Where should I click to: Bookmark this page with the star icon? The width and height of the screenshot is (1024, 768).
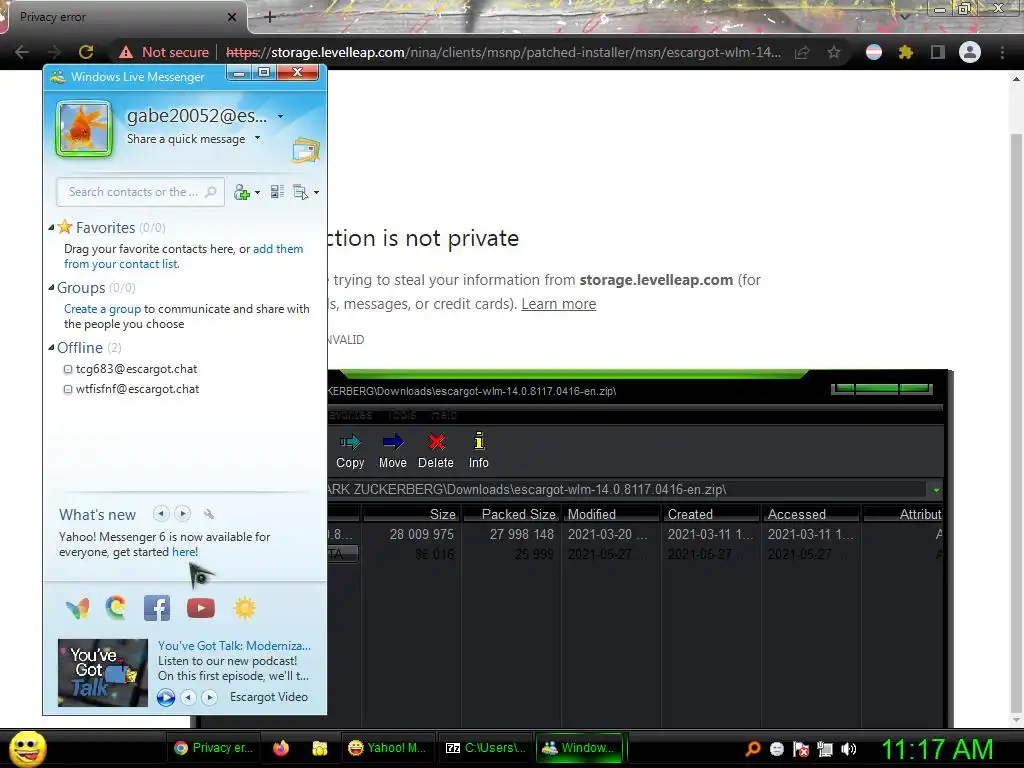click(x=834, y=52)
